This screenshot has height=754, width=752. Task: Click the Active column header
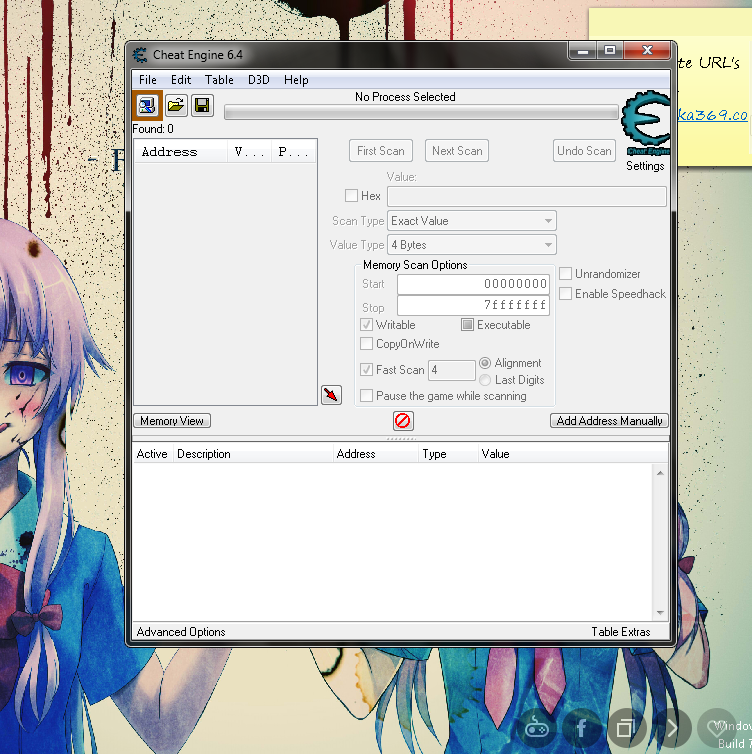coord(153,454)
